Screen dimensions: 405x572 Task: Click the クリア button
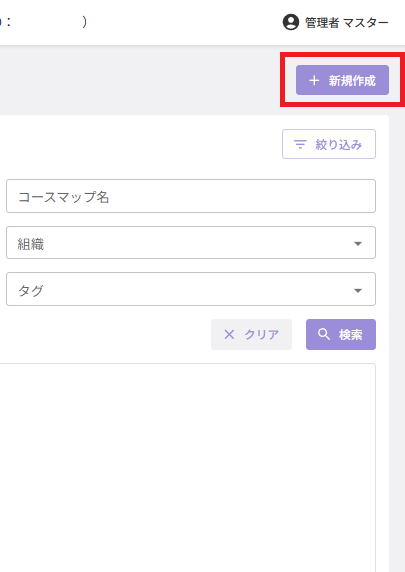(251, 335)
